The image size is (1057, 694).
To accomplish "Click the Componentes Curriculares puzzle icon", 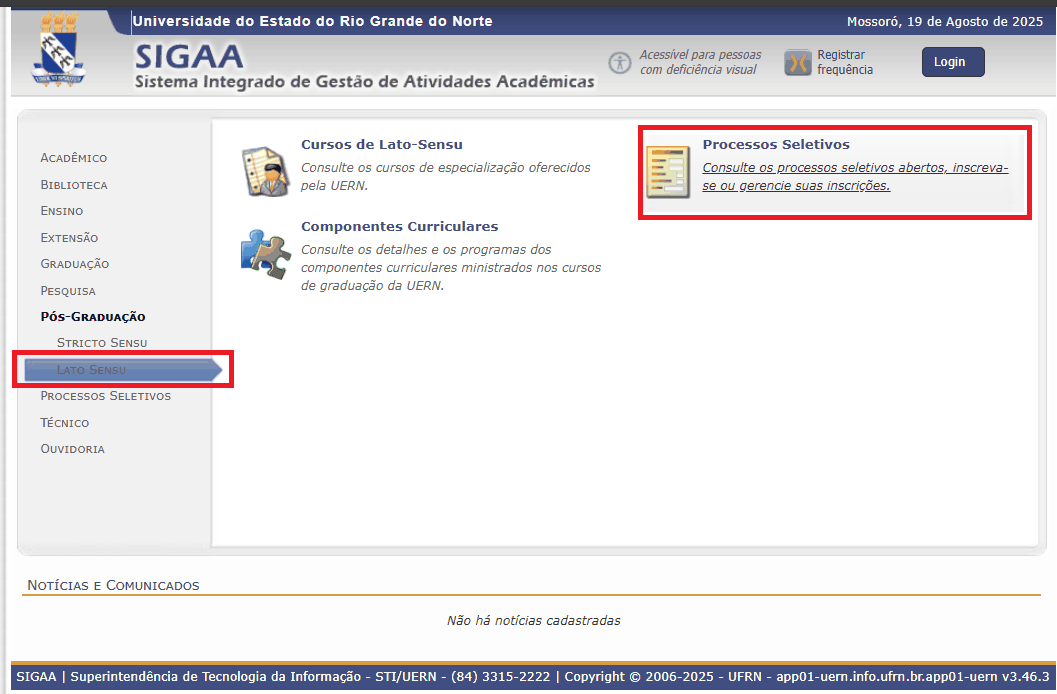I will 265,253.
